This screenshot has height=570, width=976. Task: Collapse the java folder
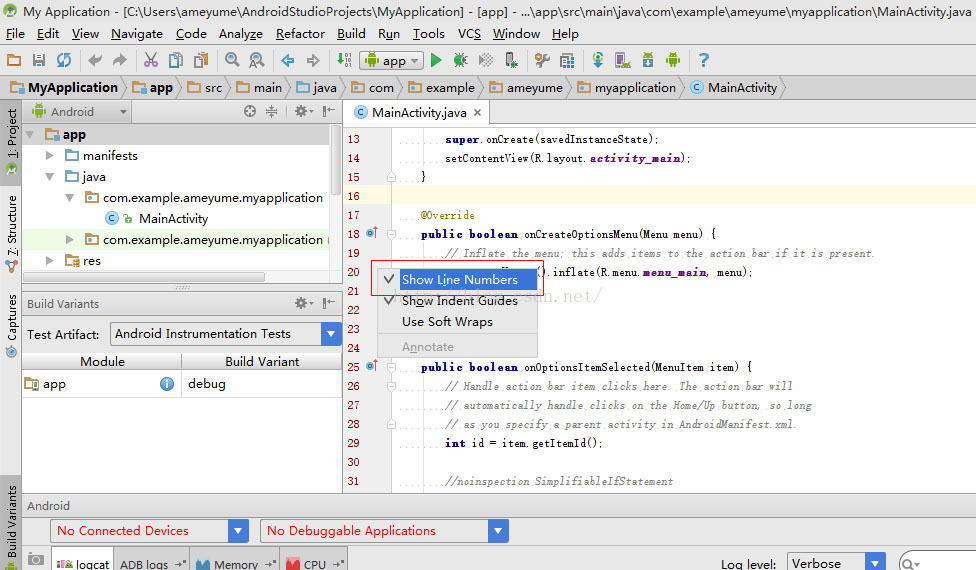pos(50,177)
